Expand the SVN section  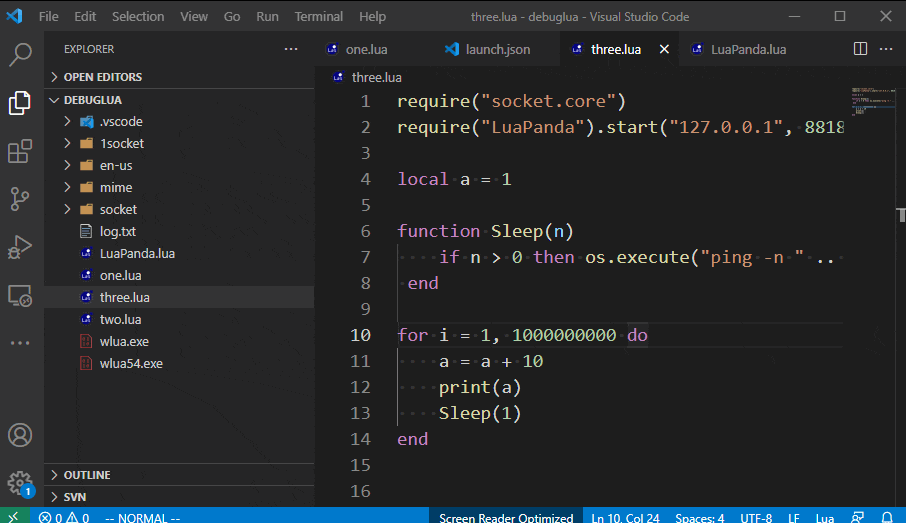coord(179,496)
